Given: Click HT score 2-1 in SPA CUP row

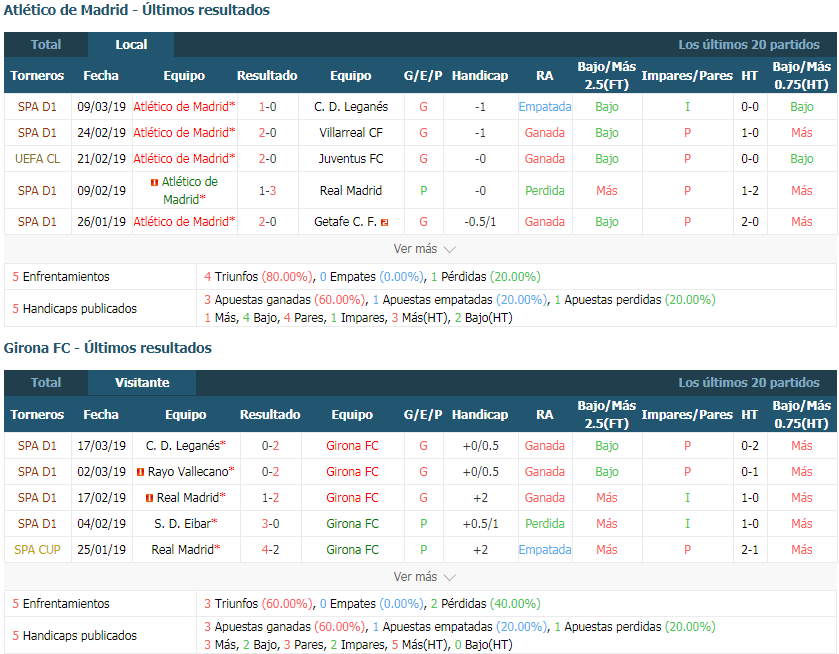Looking at the screenshot, I should point(750,550).
